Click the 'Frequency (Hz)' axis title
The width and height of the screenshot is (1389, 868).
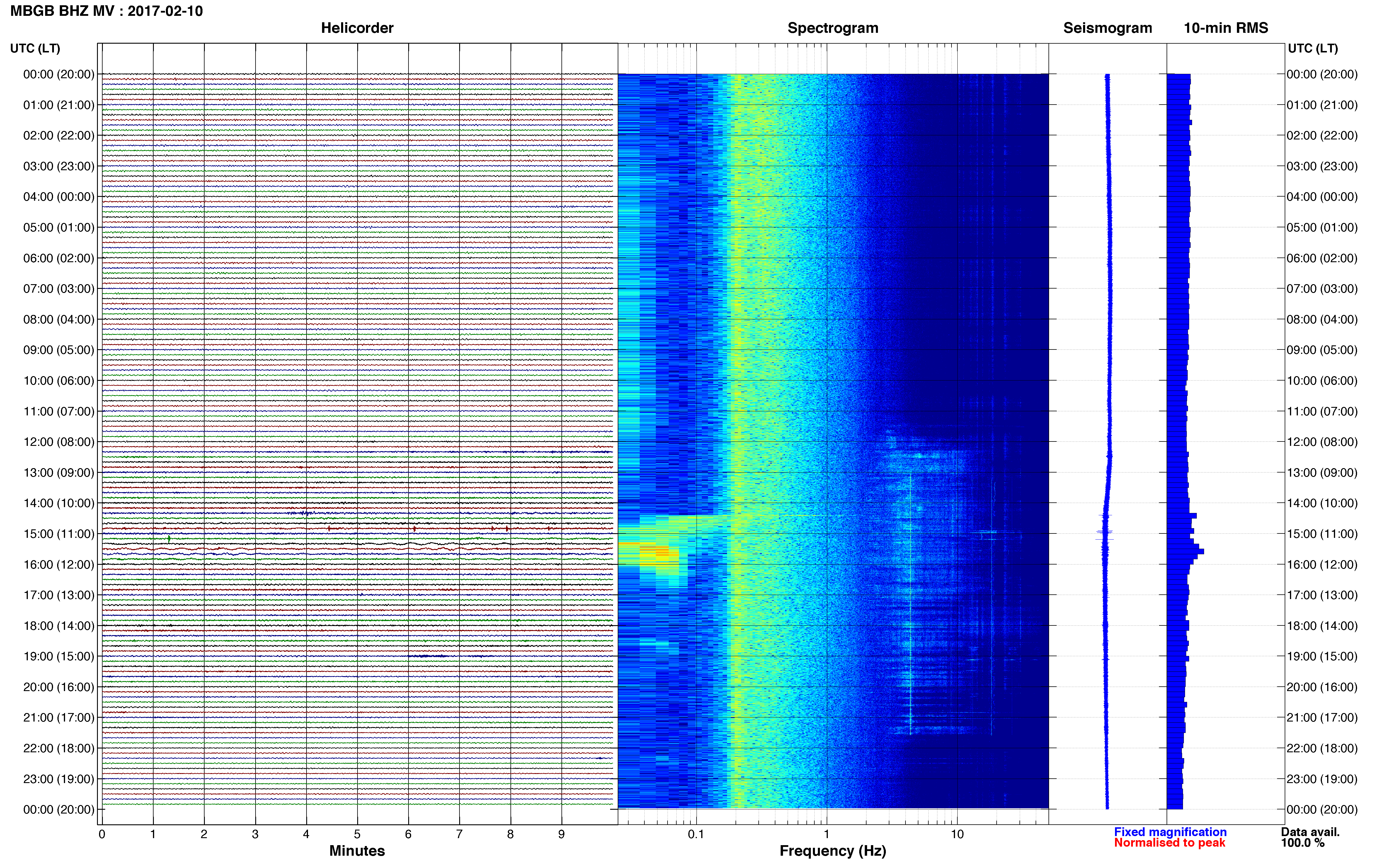(833, 851)
